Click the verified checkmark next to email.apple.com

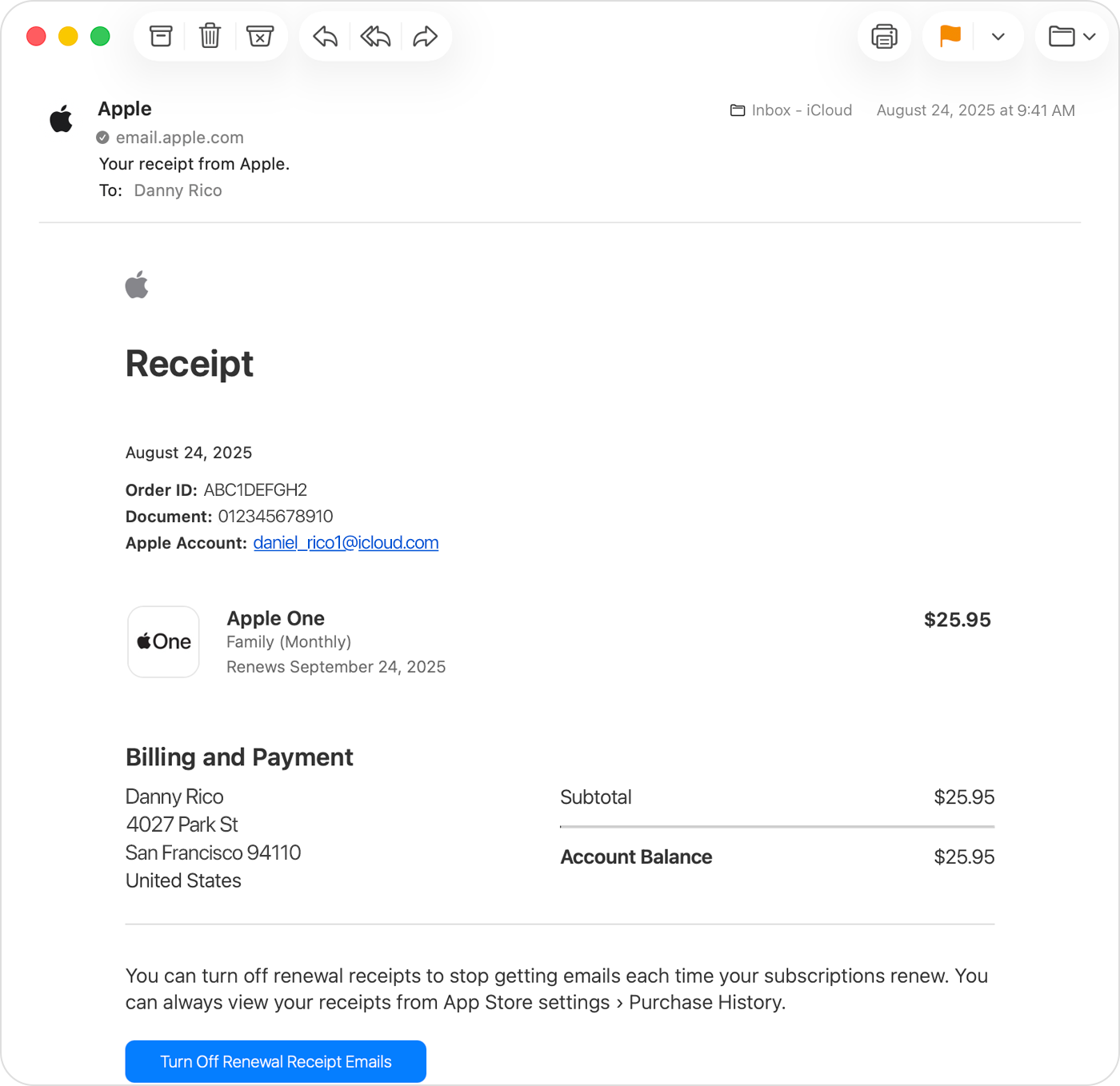(x=102, y=137)
